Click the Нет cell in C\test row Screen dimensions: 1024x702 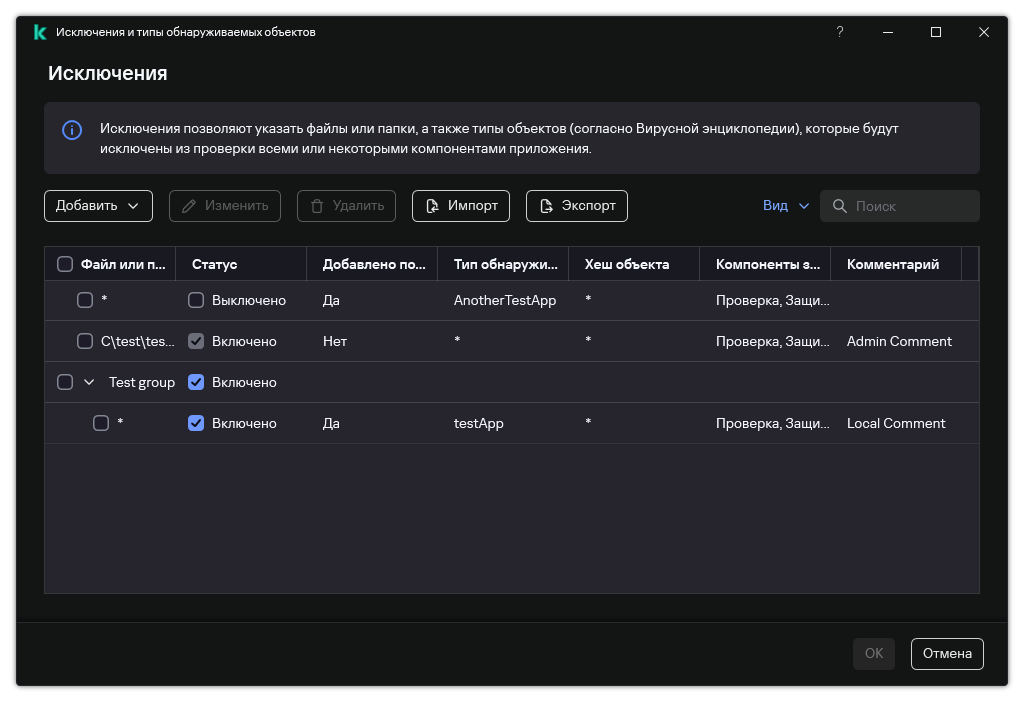click(x=335, y=341)
